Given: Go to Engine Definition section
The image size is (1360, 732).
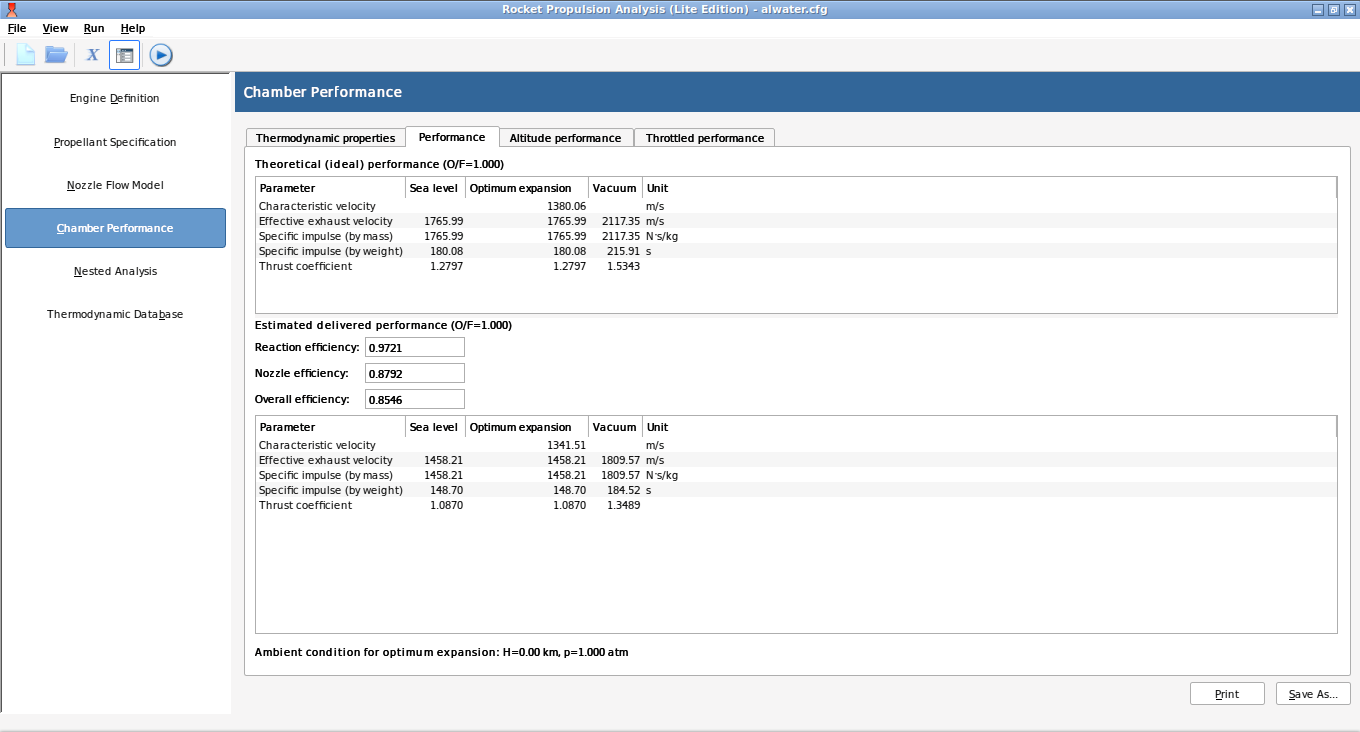Looking at the screenshot, I should (x=115, y=99).
